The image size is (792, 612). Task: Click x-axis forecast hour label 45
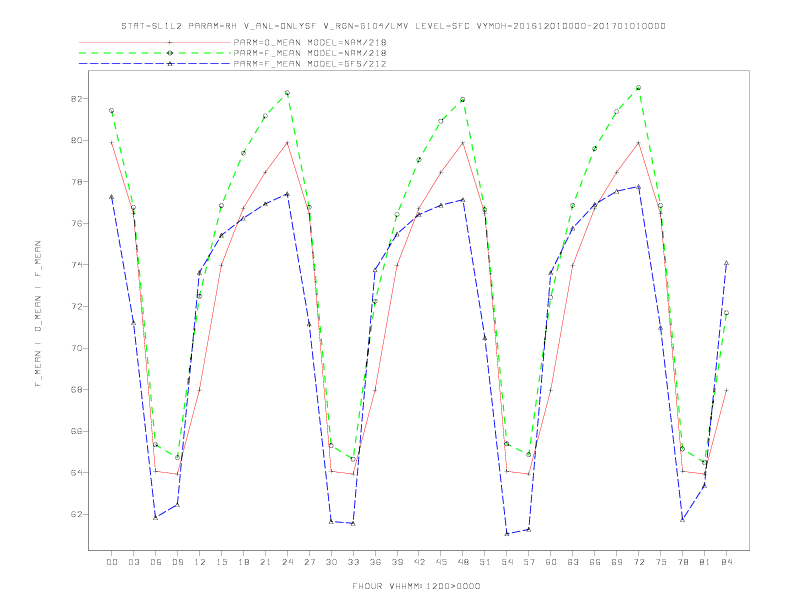tap(441, 562)
